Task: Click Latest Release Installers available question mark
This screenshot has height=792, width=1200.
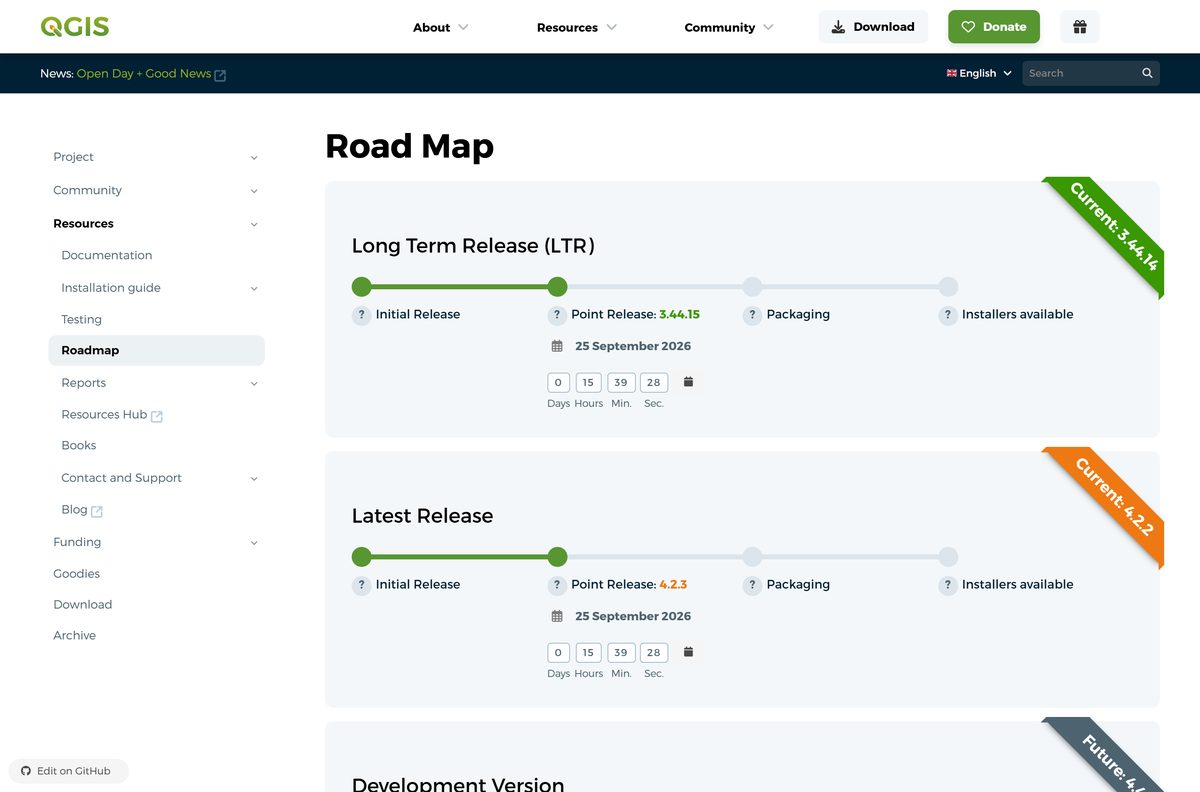Action: pos(948,585)
